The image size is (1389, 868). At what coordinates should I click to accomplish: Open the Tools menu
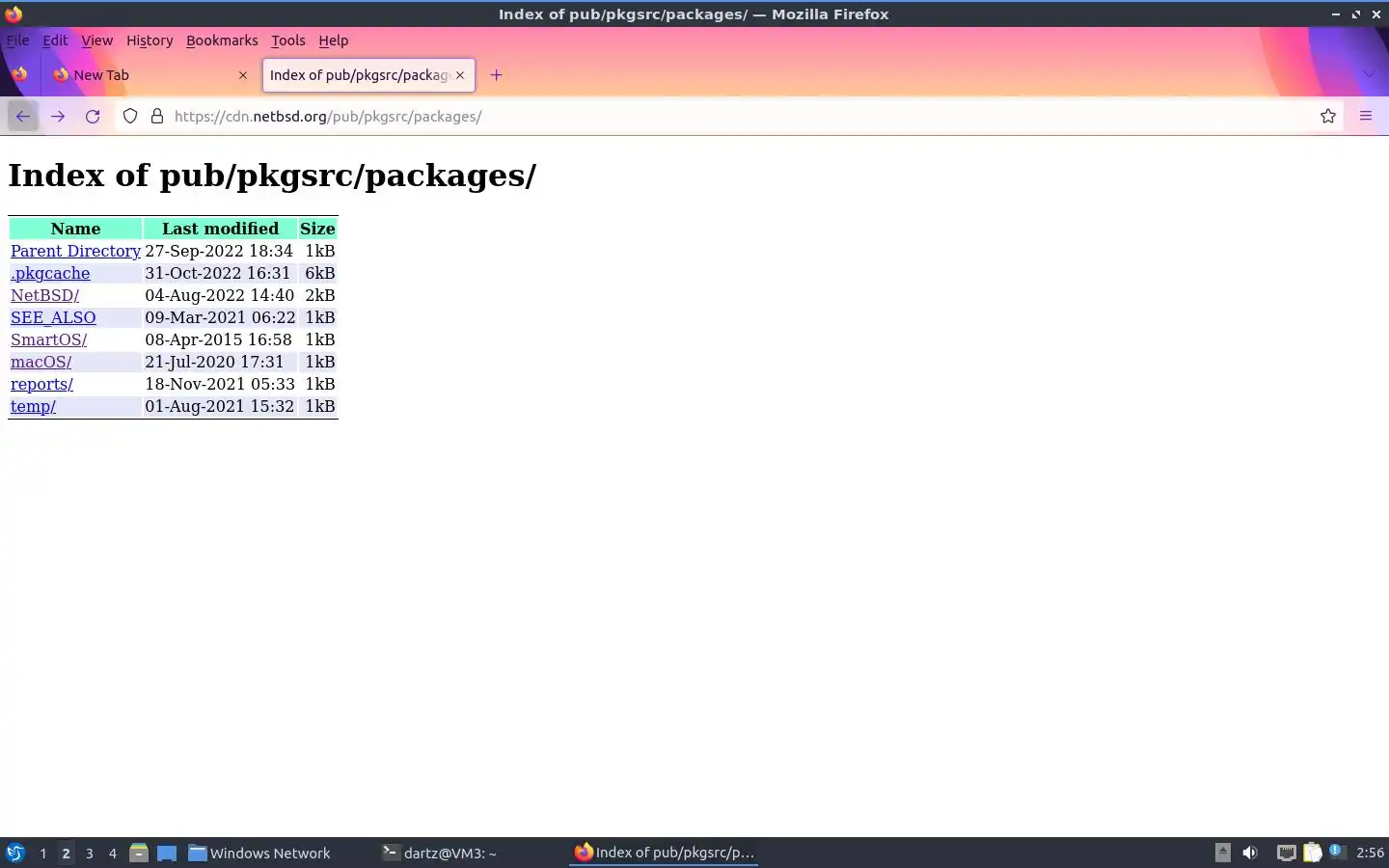pyautogui.click(x=287, y=41)
